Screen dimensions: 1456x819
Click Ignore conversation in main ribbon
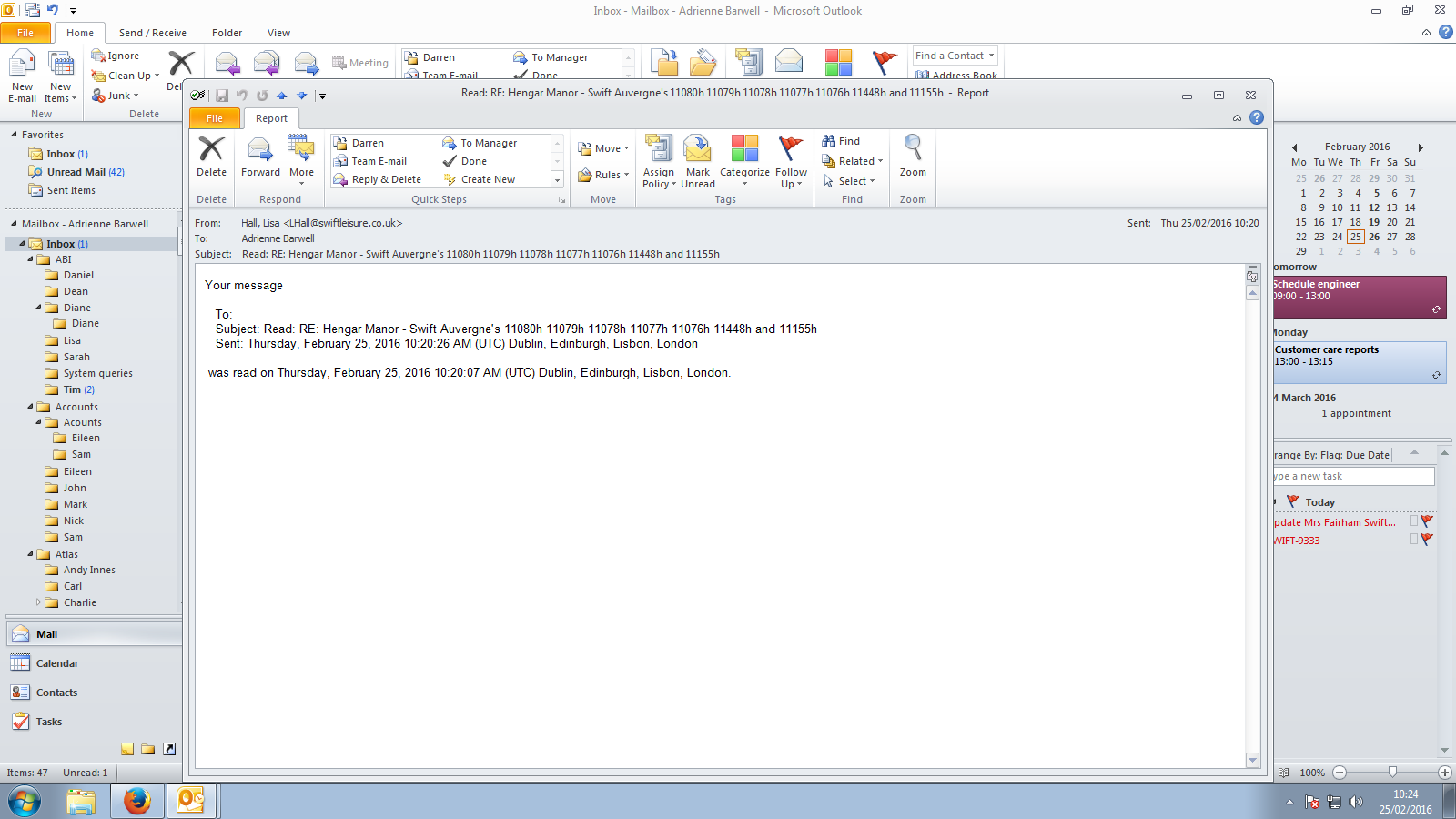click(116, 56)
